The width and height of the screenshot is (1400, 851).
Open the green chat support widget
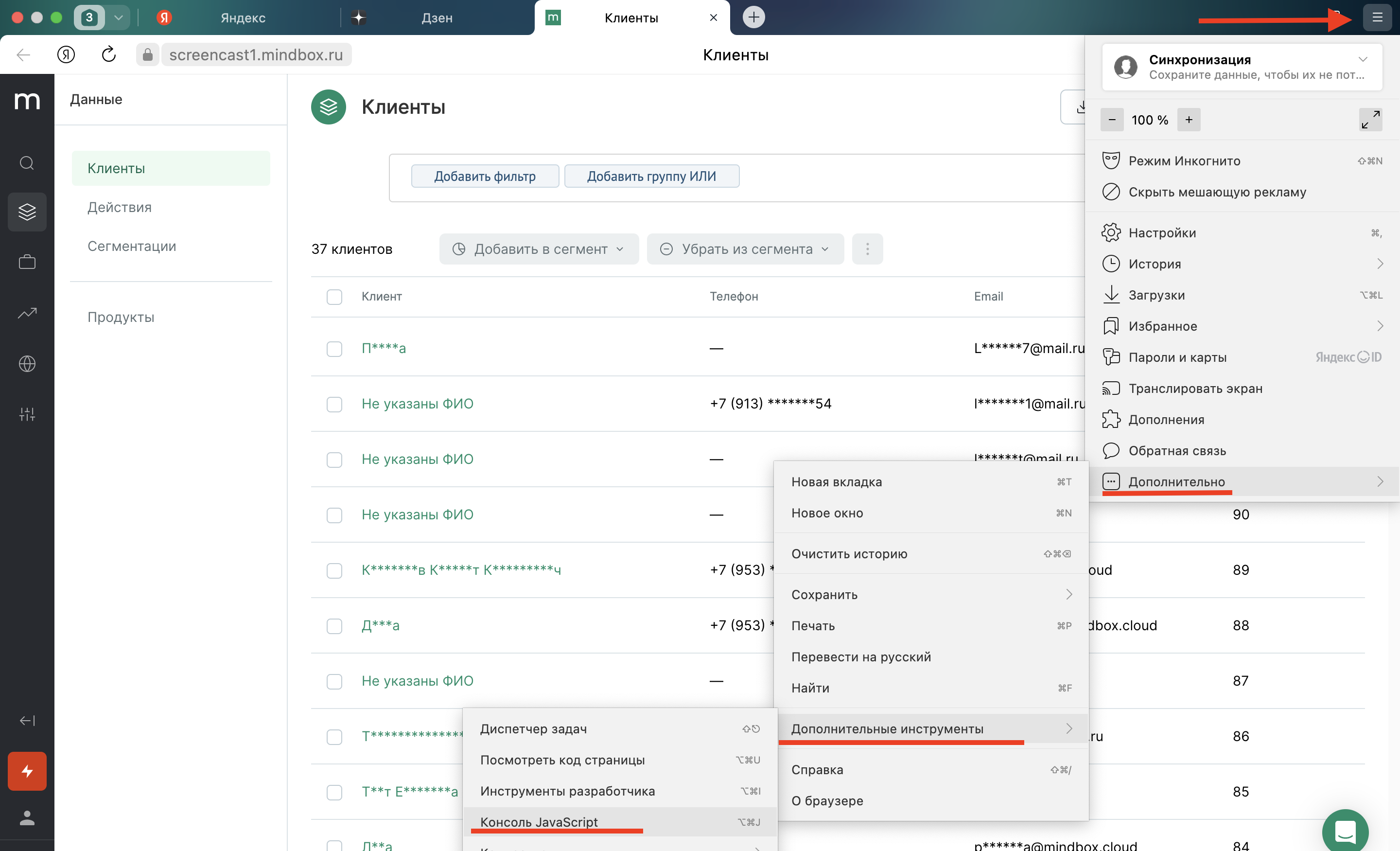1345,831
